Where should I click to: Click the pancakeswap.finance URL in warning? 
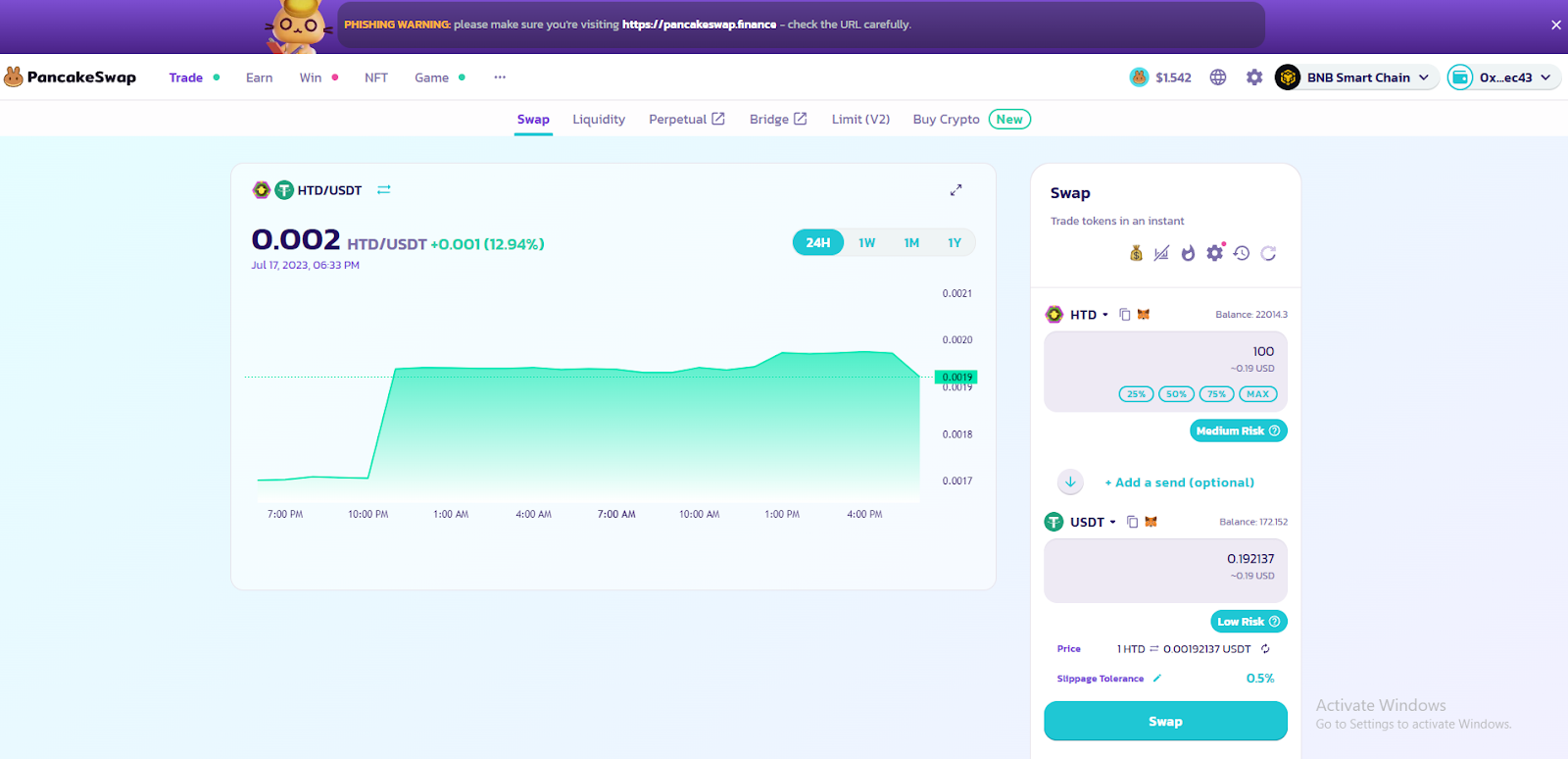[x=699, y=25]
